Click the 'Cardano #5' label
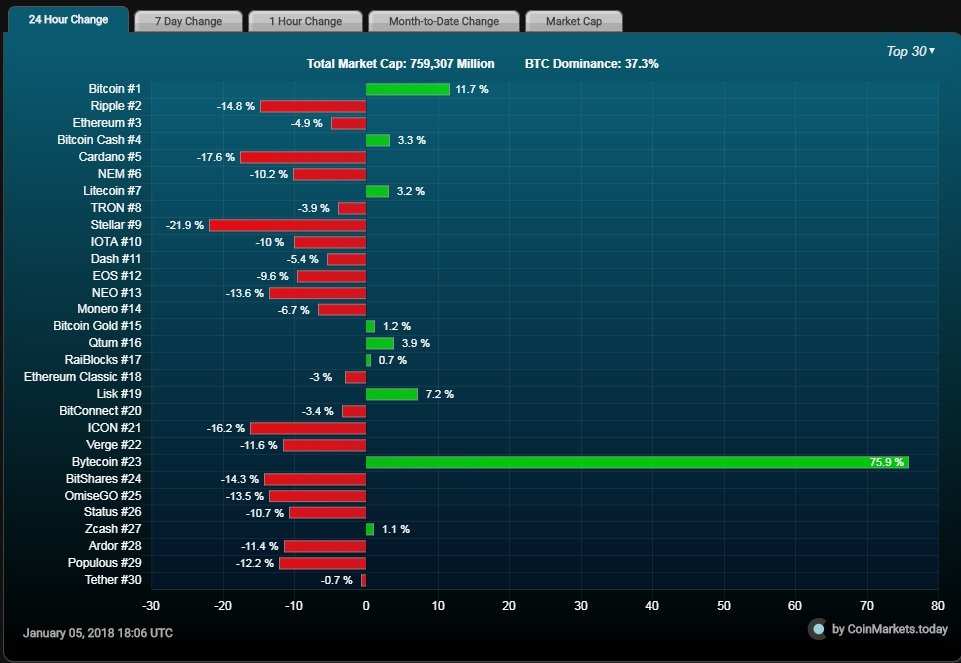This screenshot has height=663, width=961. coord(110,157)
